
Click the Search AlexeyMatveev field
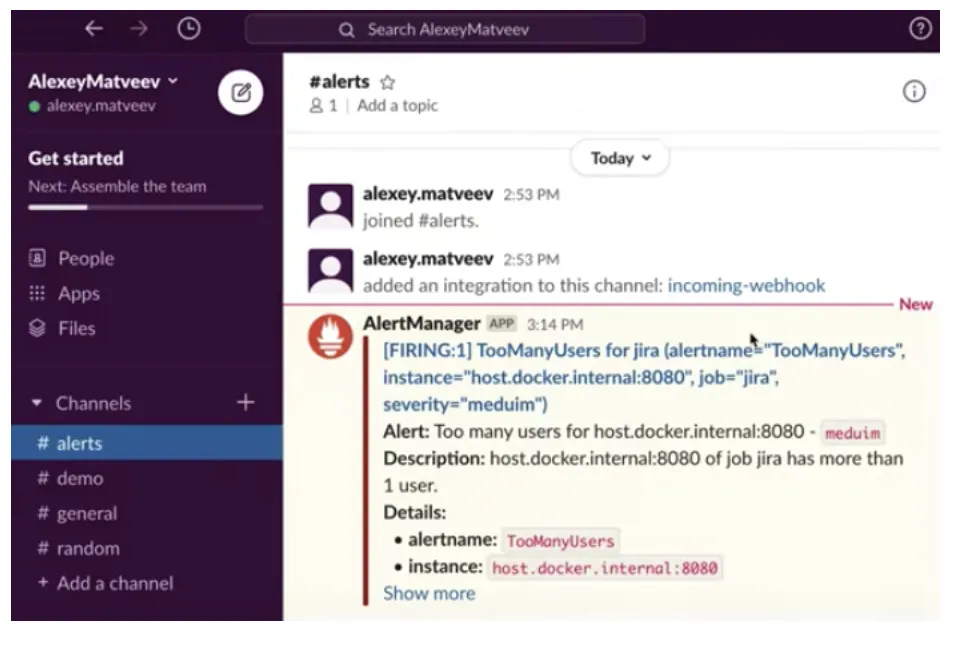pyautogui.click(x=445, y=29)
